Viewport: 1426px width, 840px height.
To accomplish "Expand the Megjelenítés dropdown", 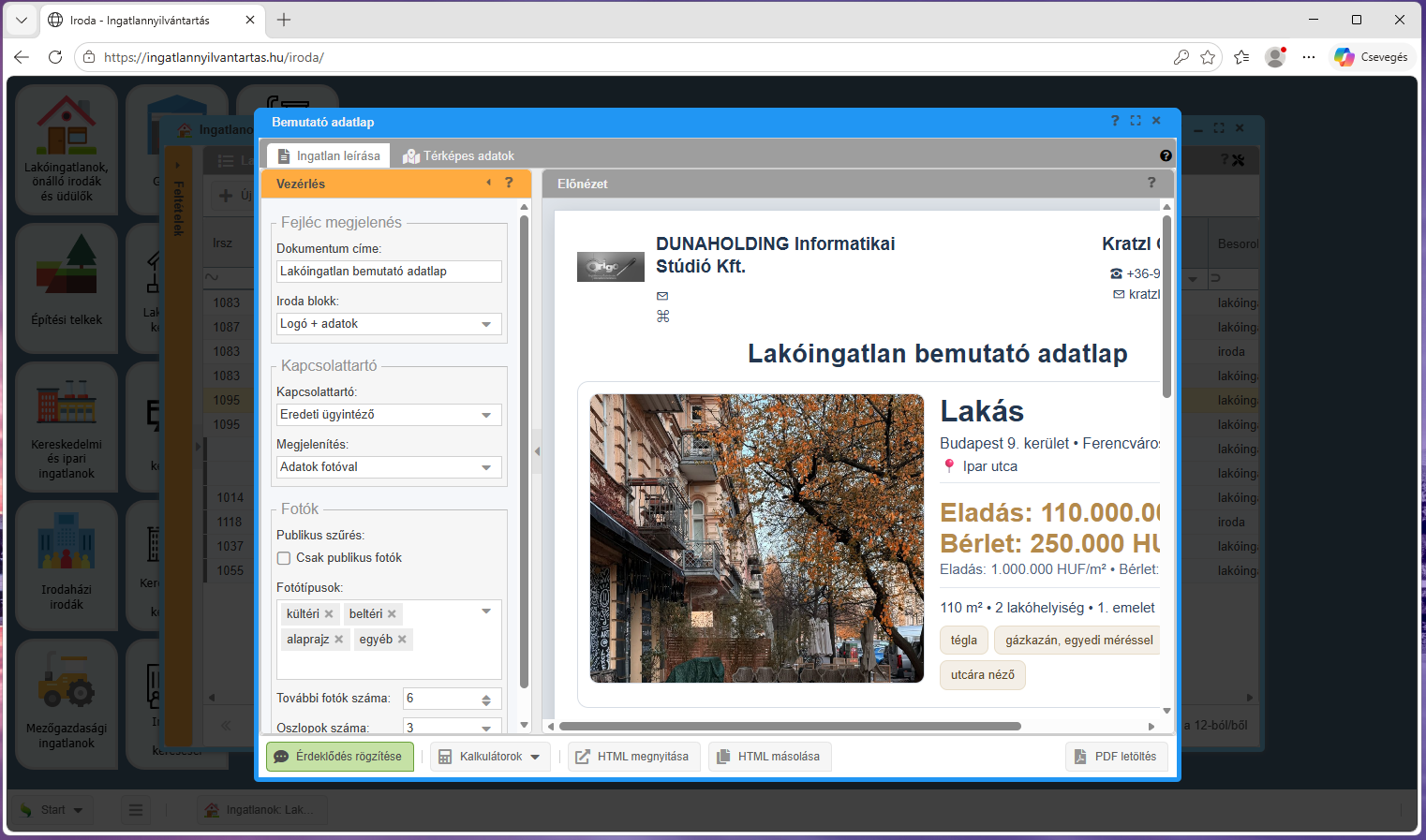I will click(486, 467).
